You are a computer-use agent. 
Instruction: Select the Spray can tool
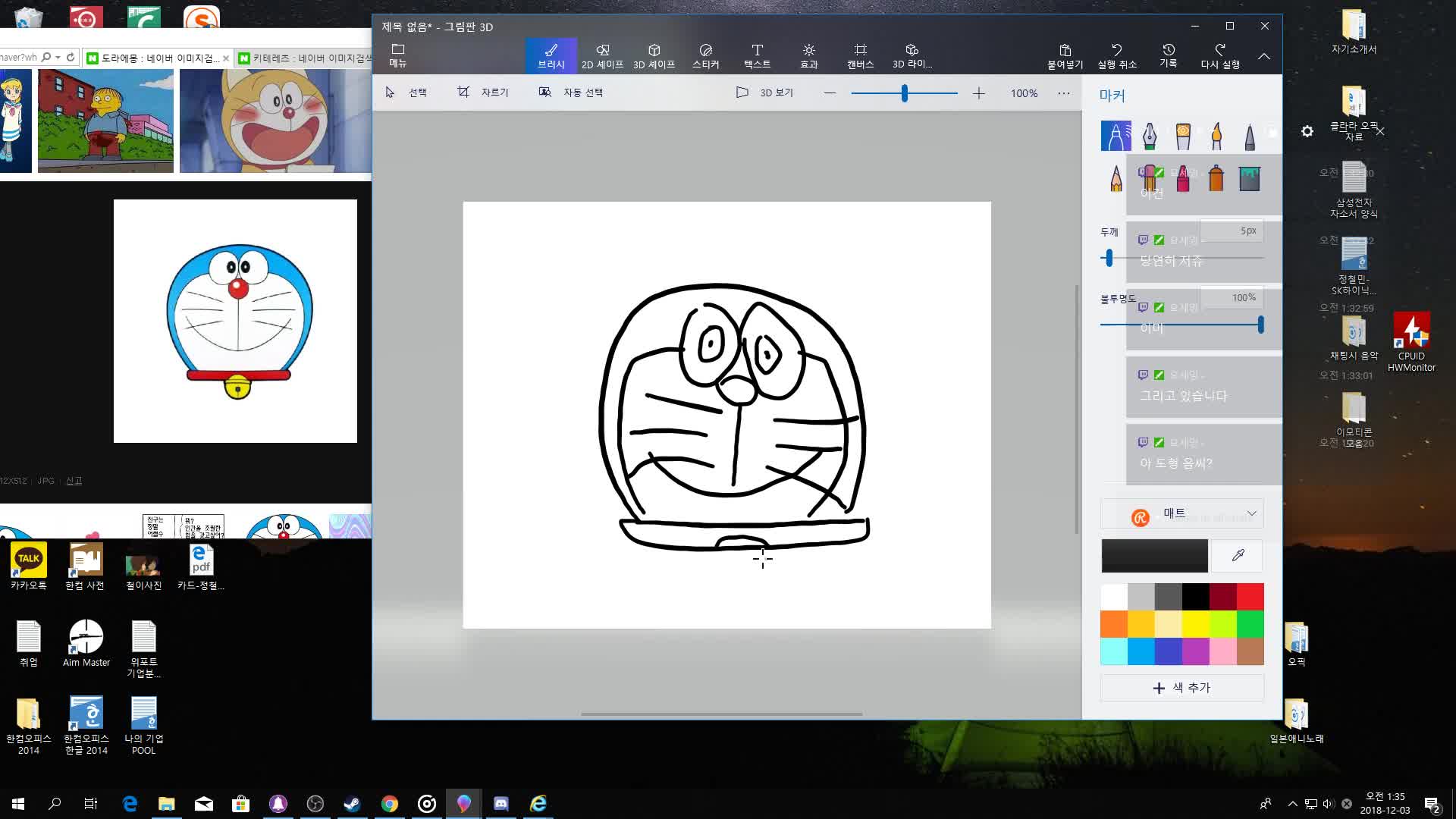1216,178
